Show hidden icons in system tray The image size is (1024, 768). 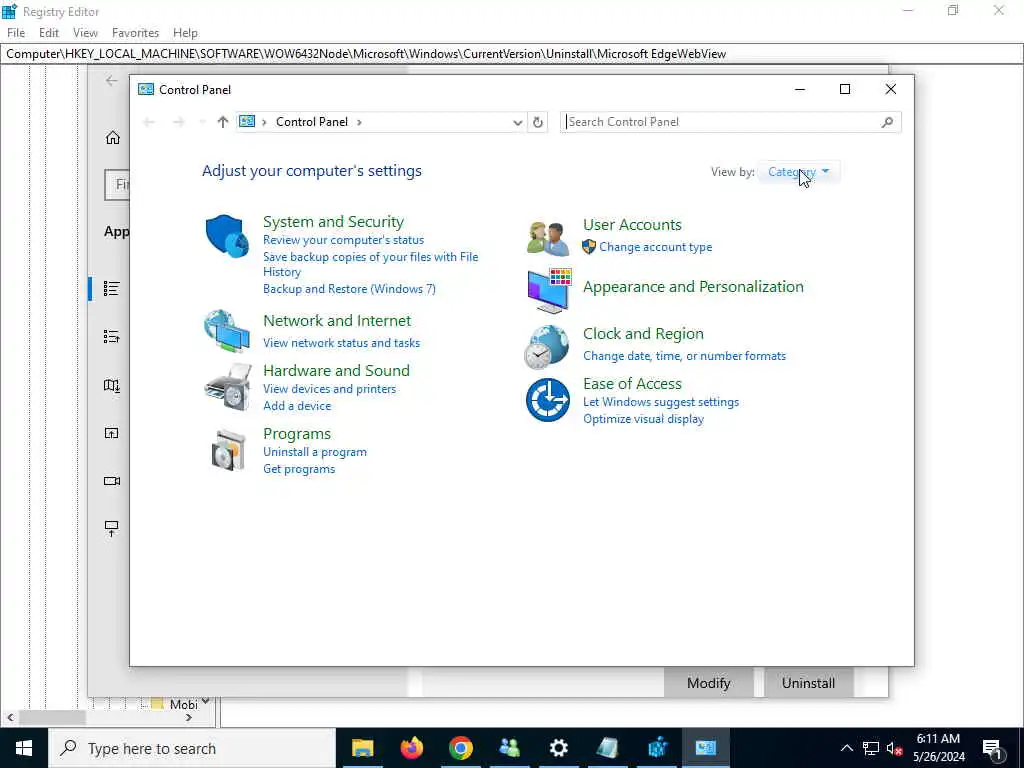coord(846,748)
